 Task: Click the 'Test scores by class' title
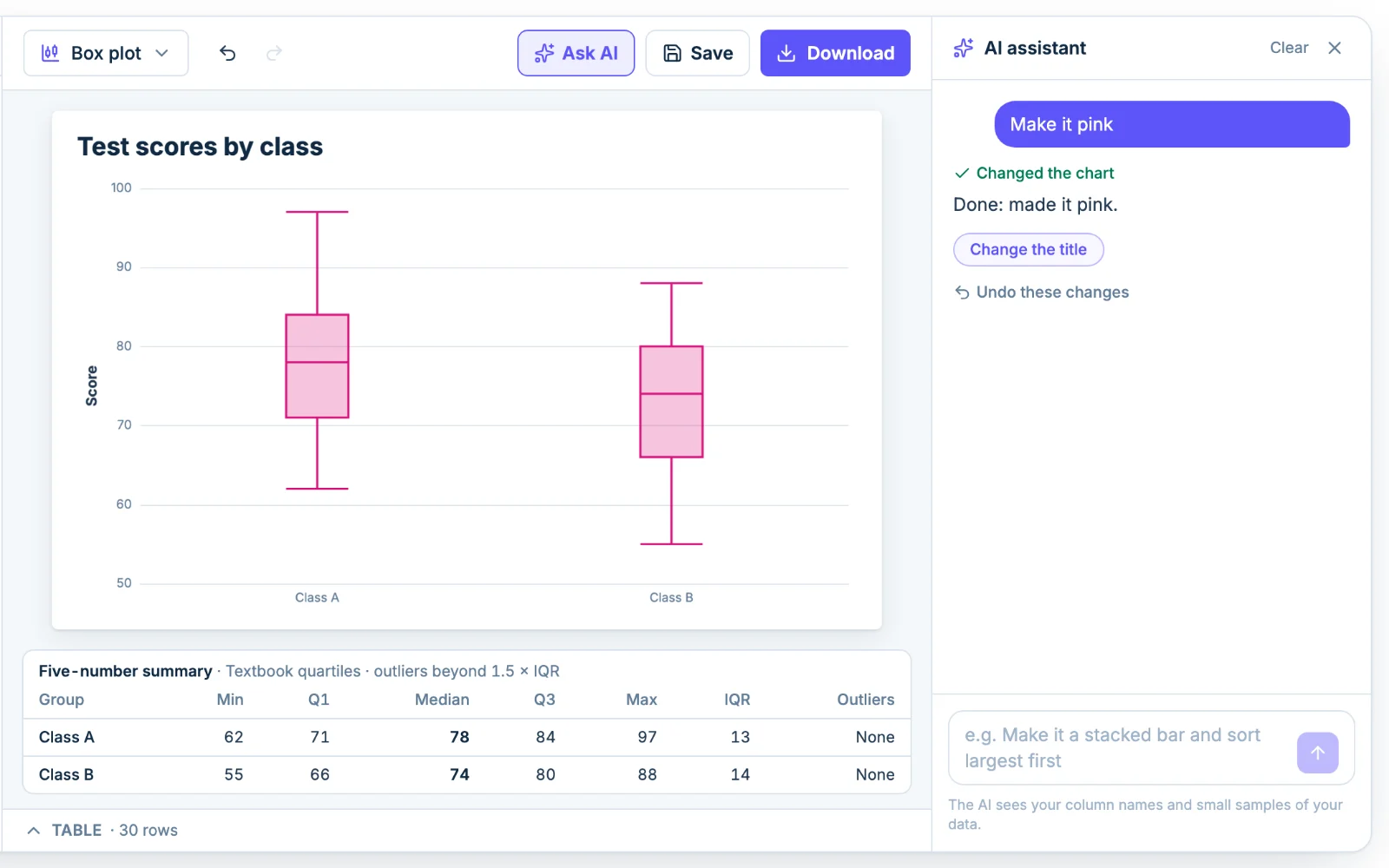[200, 147]
